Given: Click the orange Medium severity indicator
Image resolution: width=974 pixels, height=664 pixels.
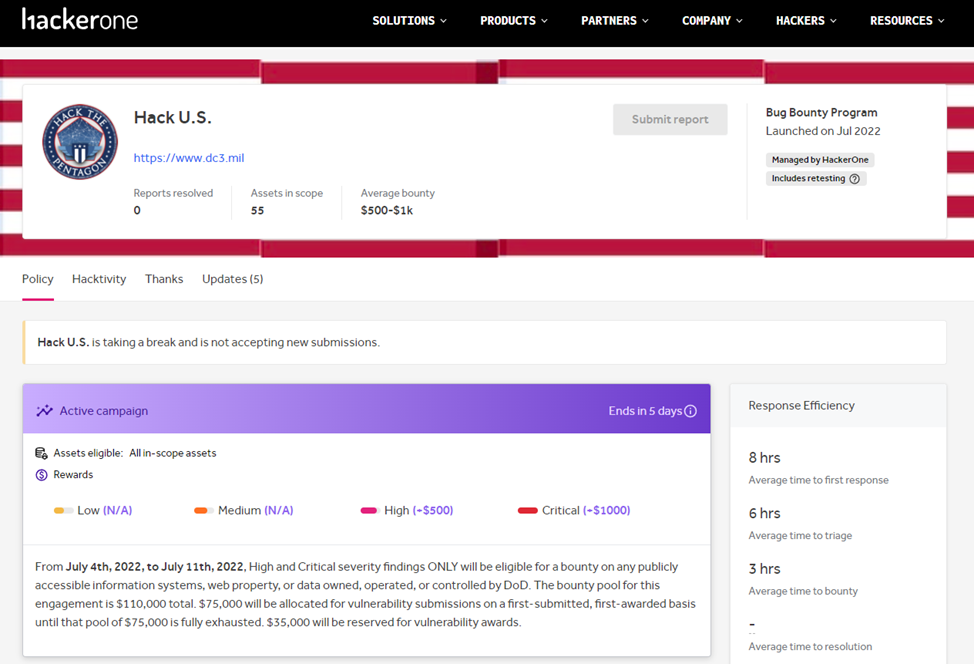Looking at the screenshot, I should tap(204, 511).
